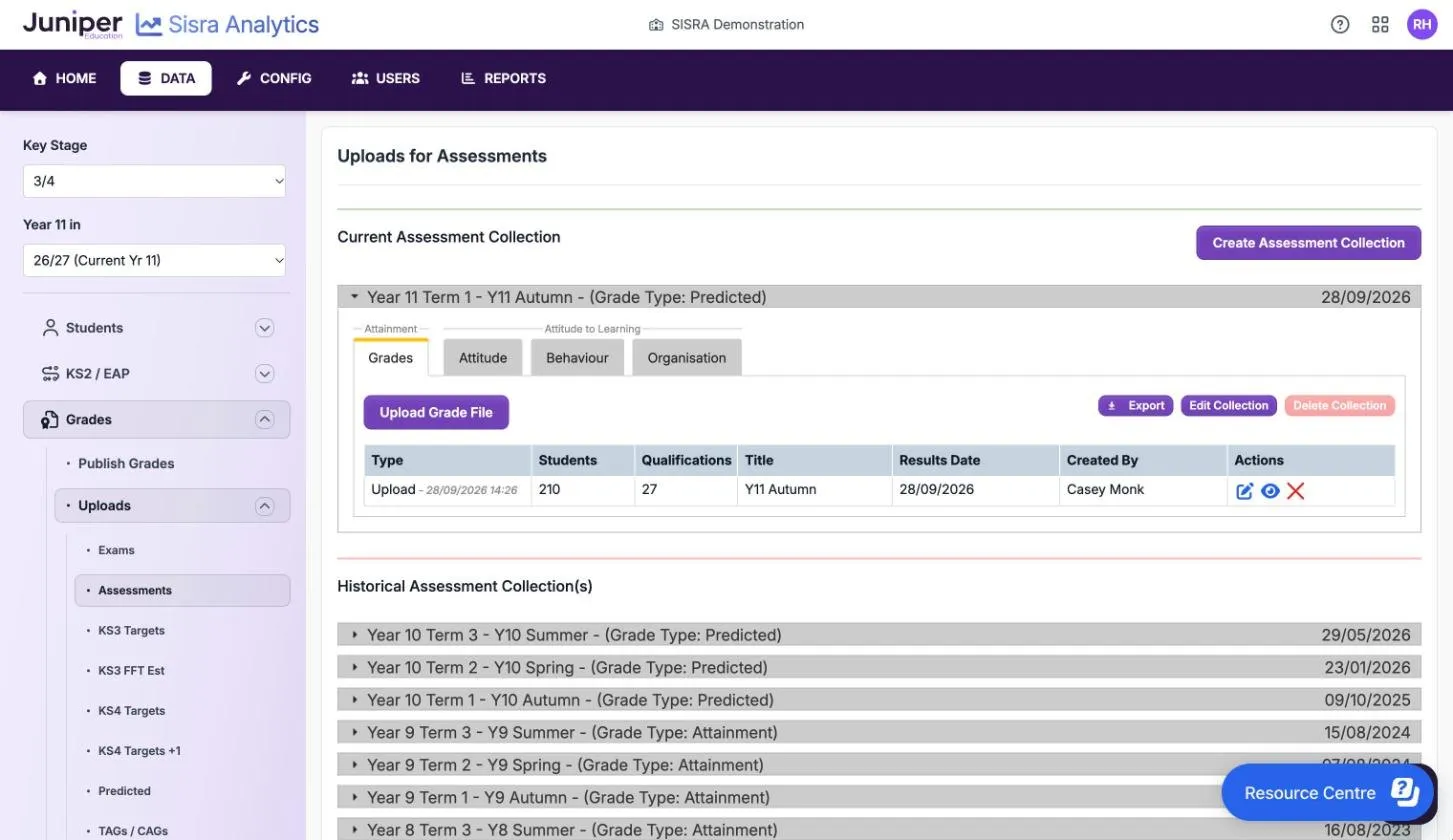This screenshot has width=1453, height=840.
Task: Click the Resource Centre chat icon
Action: 1405,792
